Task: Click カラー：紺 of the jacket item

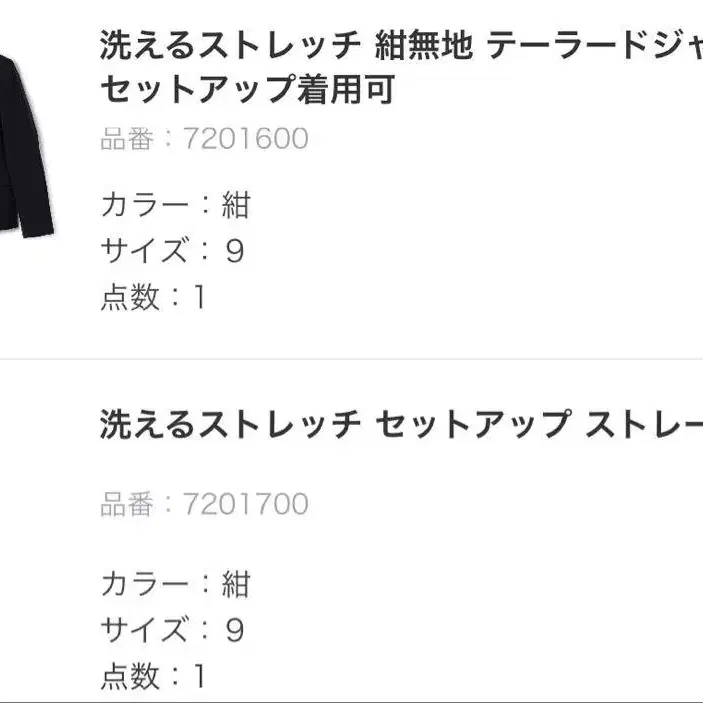Action: point(176,205)
